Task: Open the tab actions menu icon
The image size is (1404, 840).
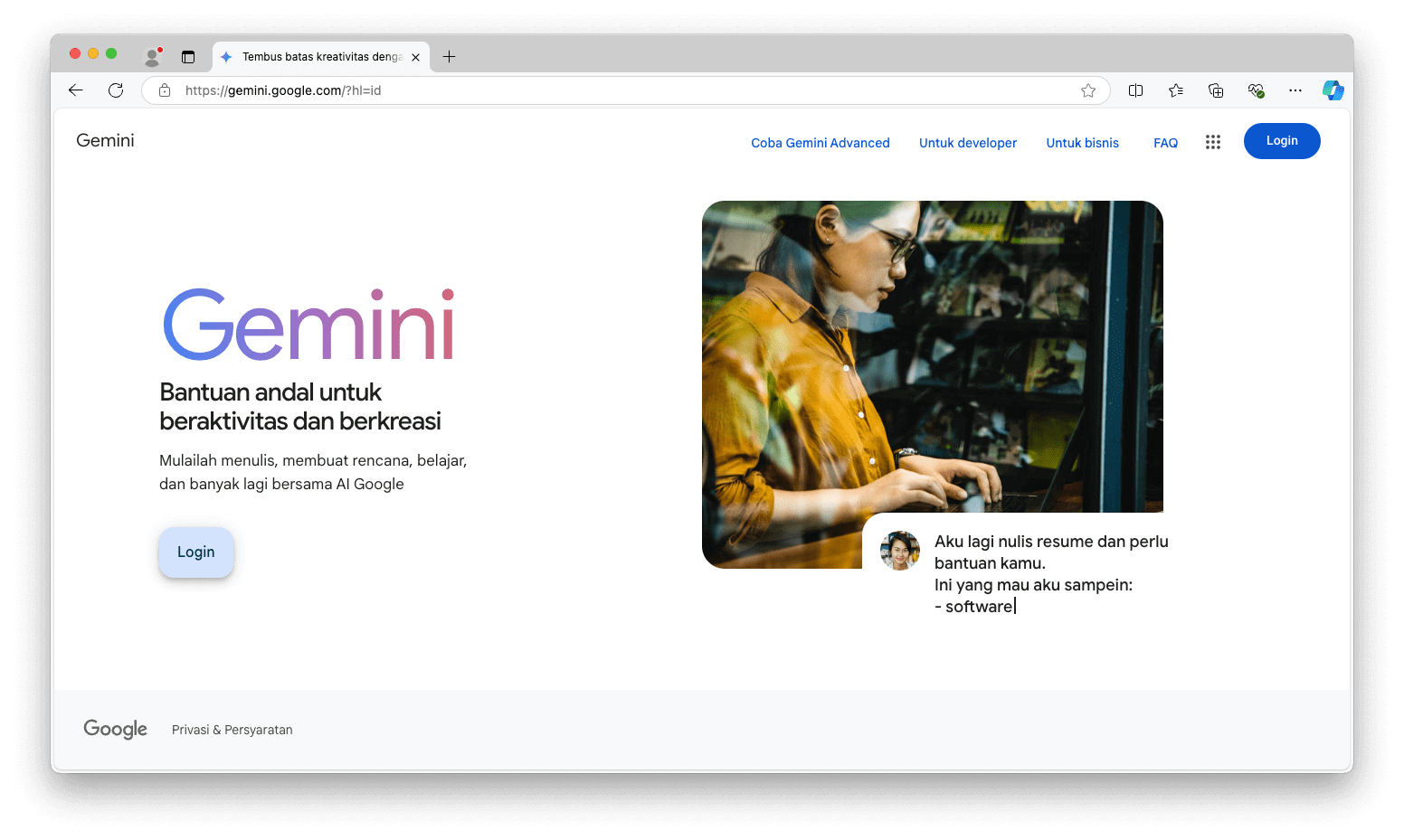Action: (x=188, y=56)
